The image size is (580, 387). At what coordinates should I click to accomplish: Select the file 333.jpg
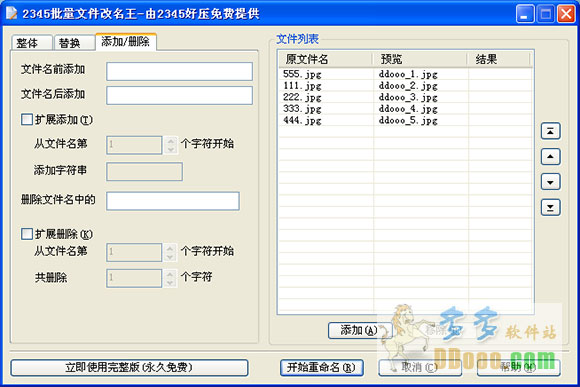[302, 109]
